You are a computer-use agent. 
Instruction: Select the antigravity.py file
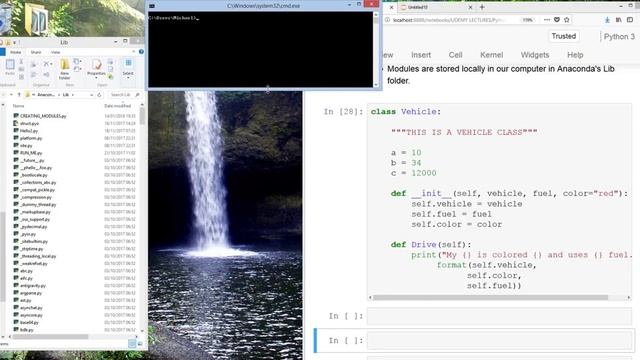pos(33,286)
